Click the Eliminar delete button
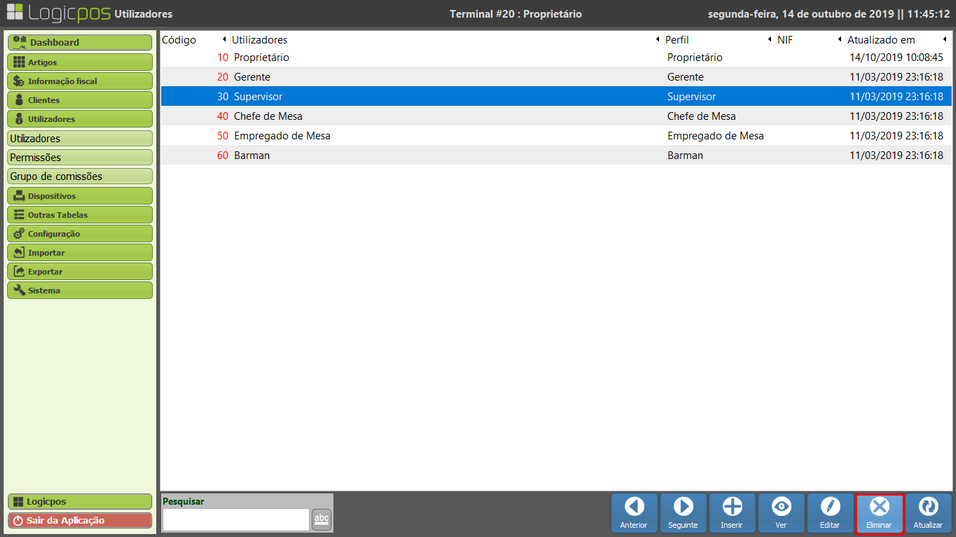This screenshot has height=537, width=956. point(879,513)
